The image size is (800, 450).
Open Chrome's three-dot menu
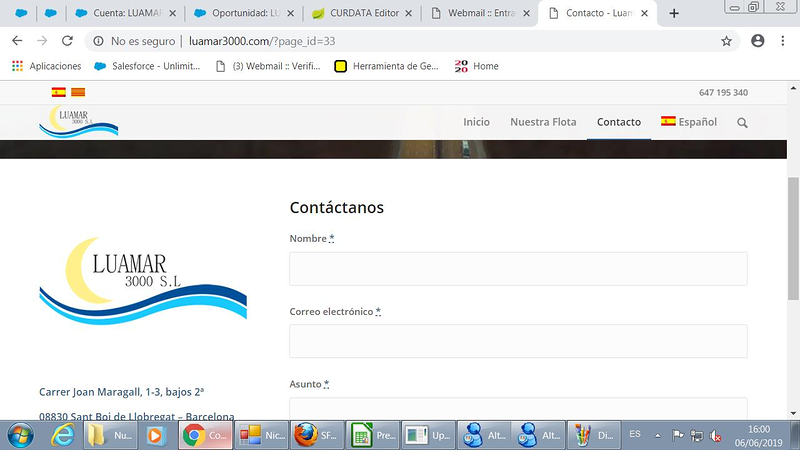(x=783, y=41)
